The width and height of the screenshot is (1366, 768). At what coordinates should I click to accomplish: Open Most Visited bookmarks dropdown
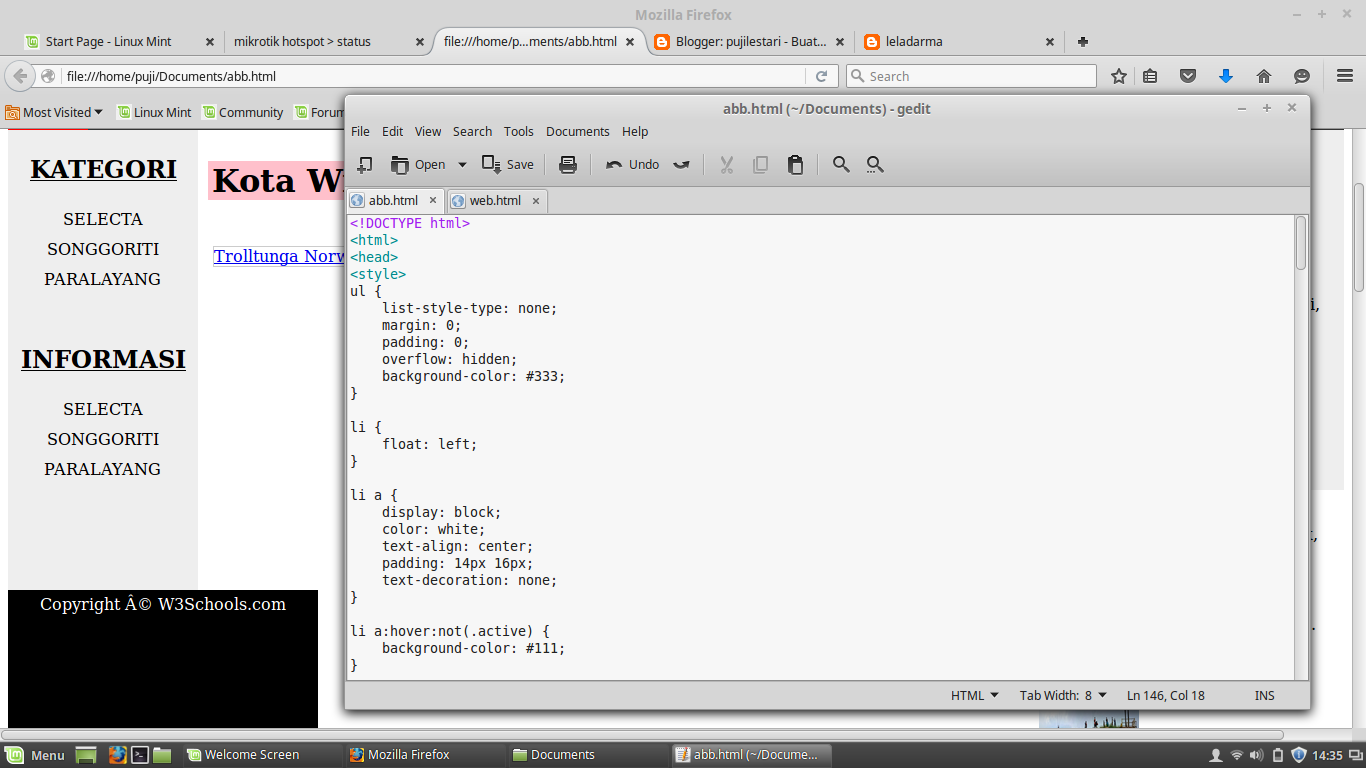[x=55, y=112]
